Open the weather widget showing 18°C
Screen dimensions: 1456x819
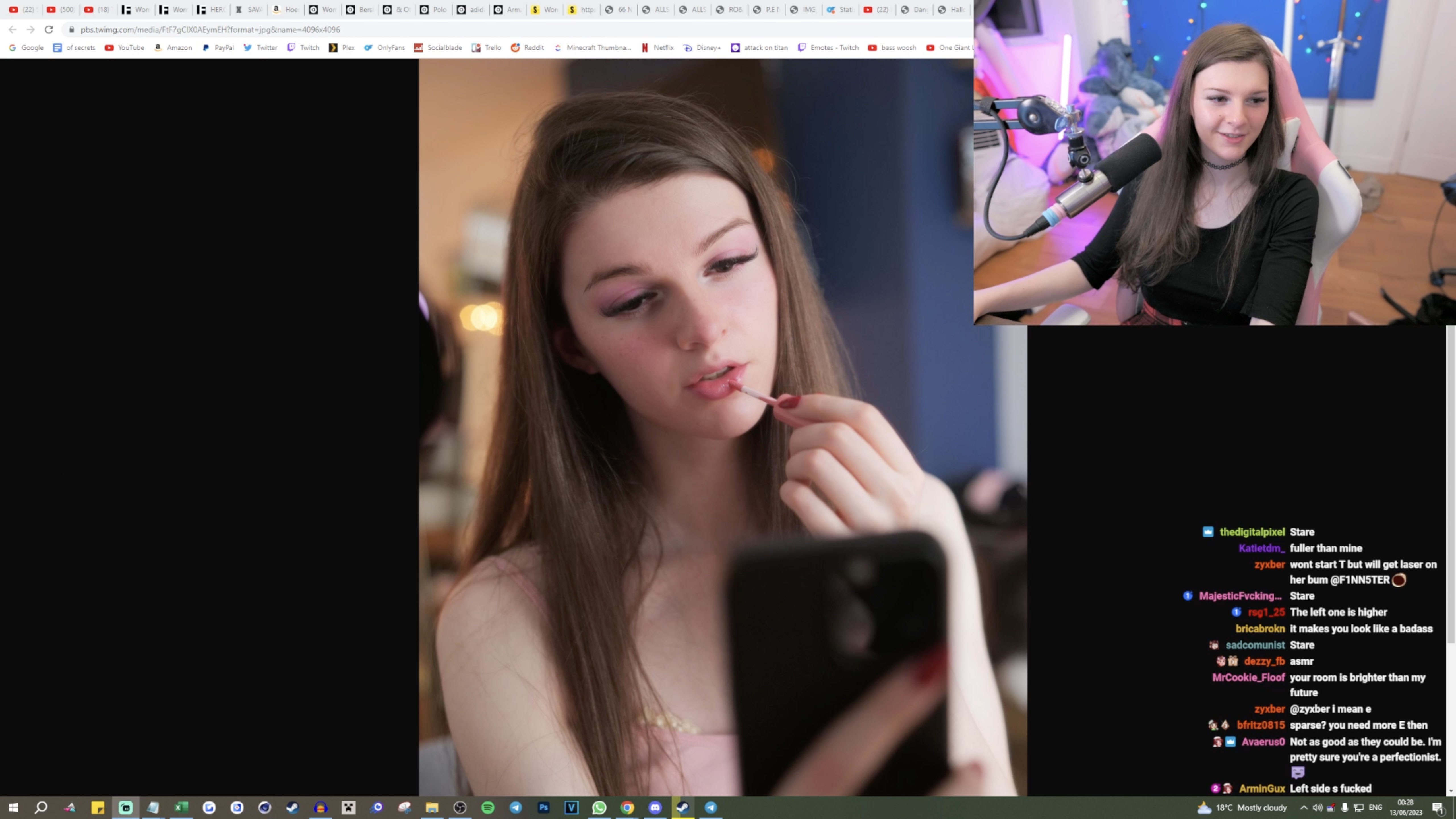[x=1242, y=808]
